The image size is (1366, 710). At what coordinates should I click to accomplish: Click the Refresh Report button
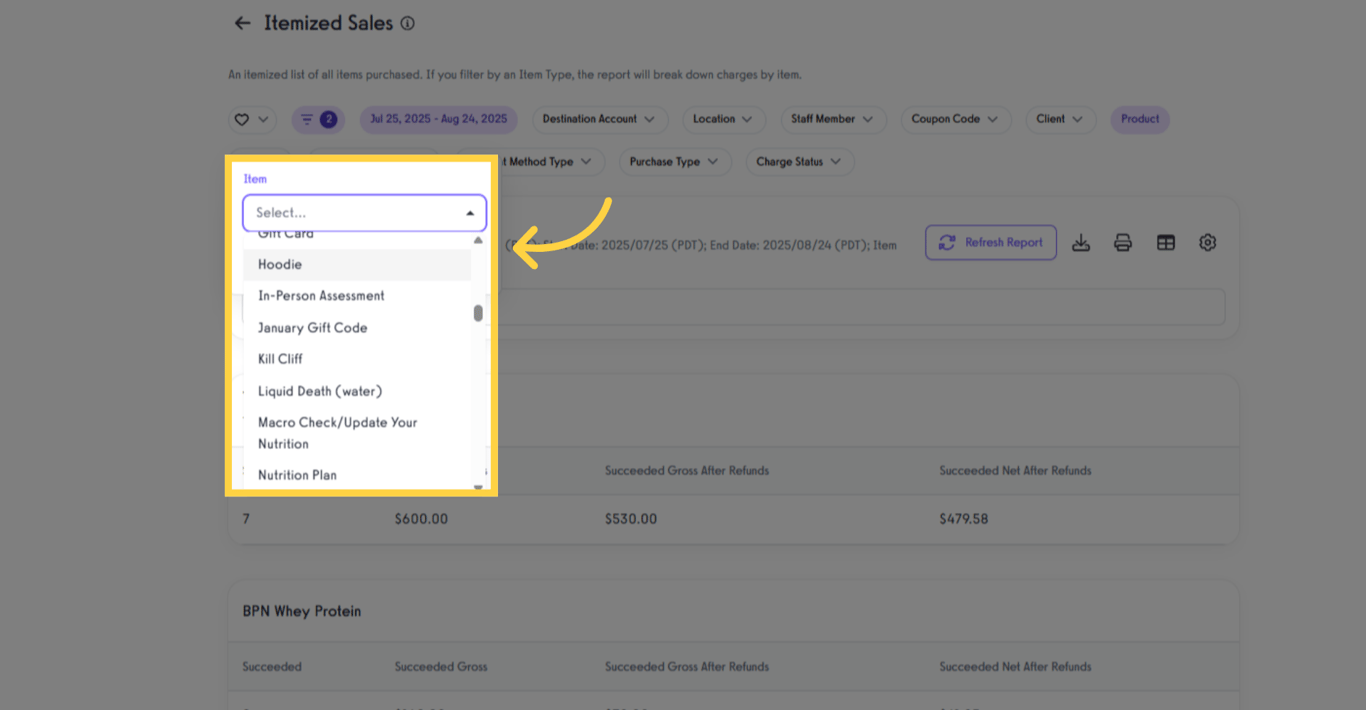point(991,242)
